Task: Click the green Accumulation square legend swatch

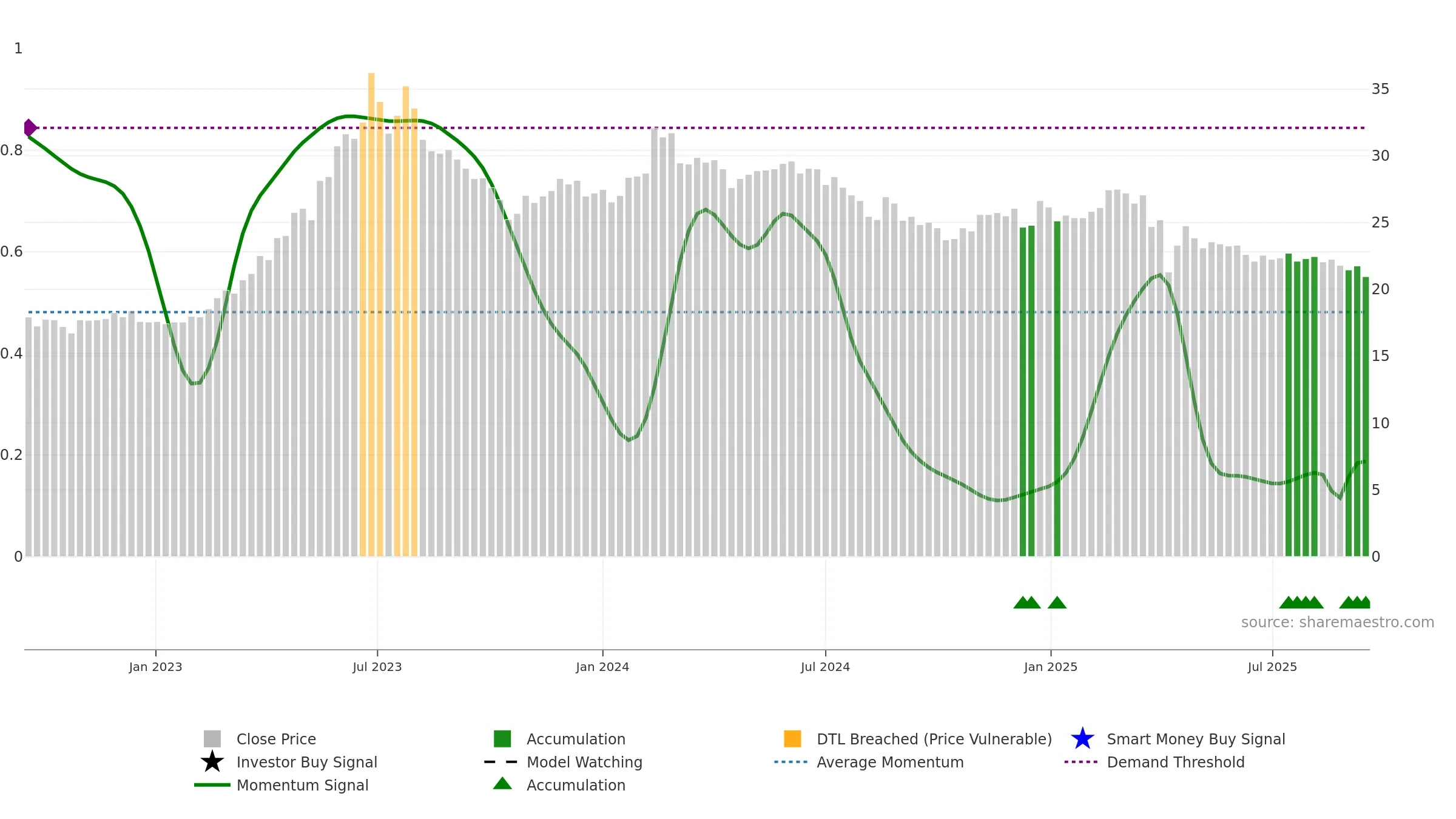Action: click(502, 739)
